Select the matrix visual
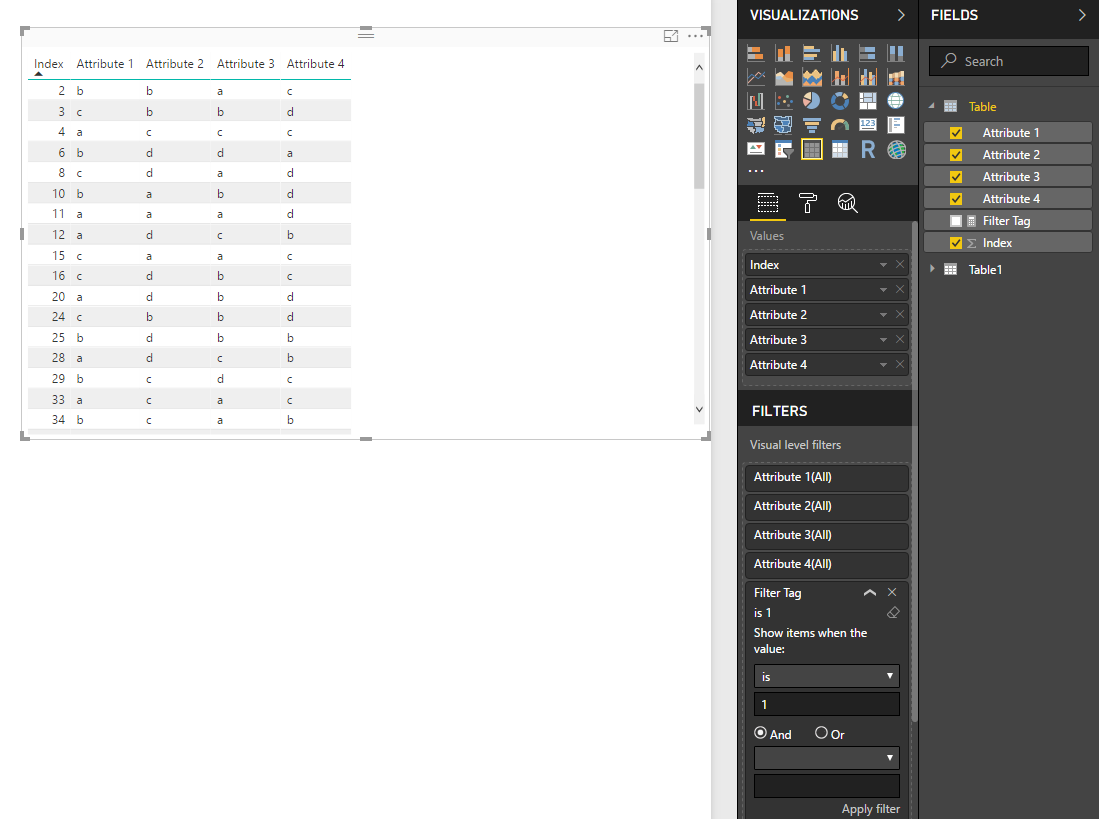The width and height of the screenshot is (1099, 819). point(840,149)
